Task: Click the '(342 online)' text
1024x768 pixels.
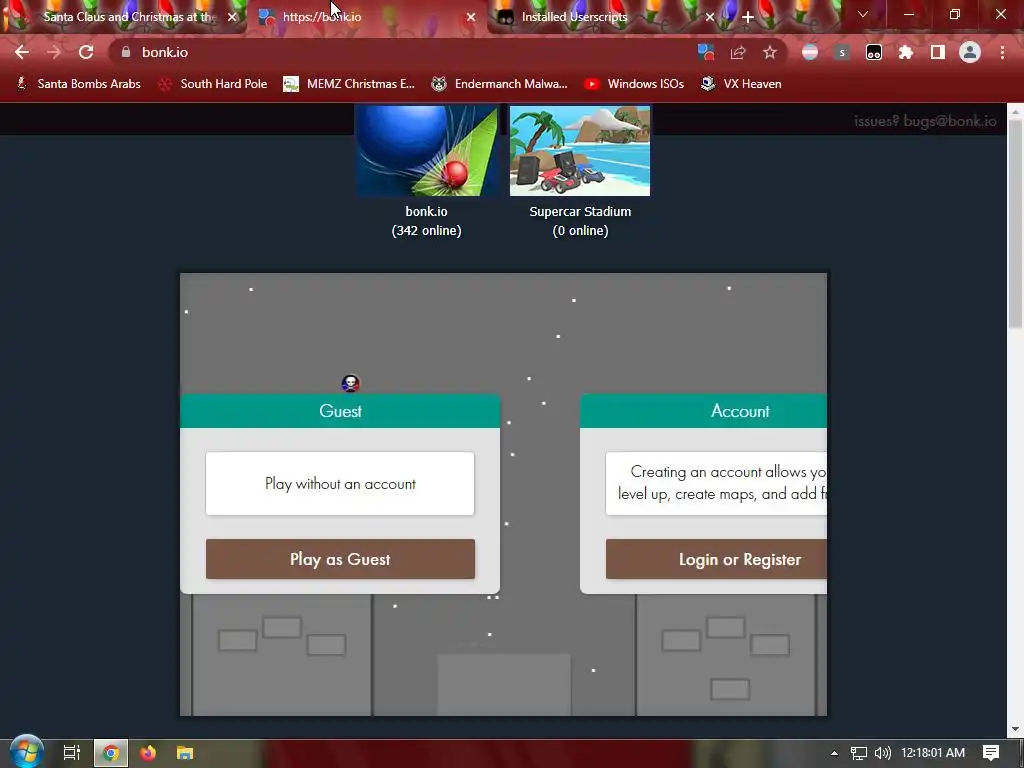Action: click(x=426, y=231)
